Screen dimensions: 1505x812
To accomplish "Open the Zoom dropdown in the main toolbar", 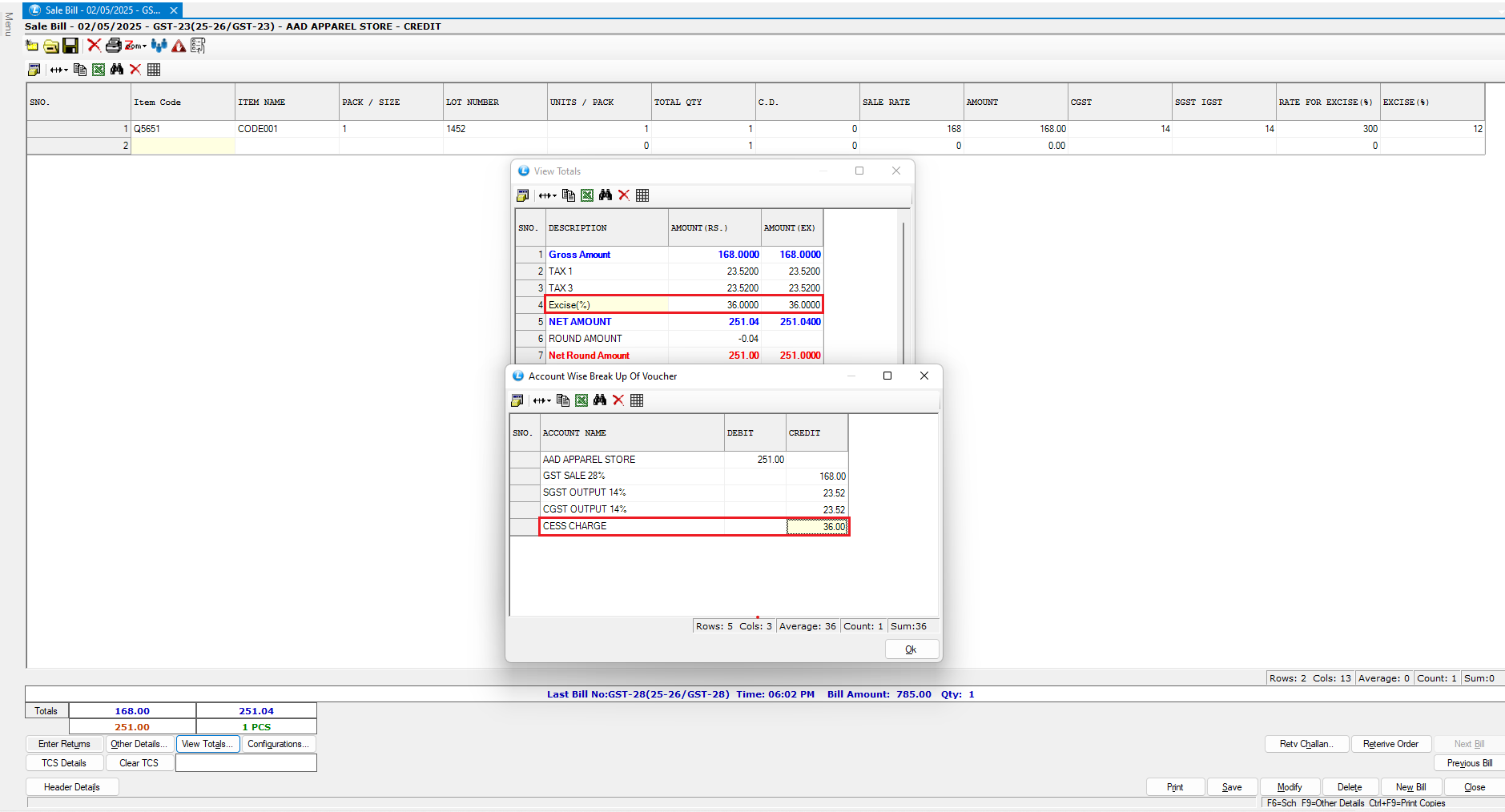I will (135, 46).
